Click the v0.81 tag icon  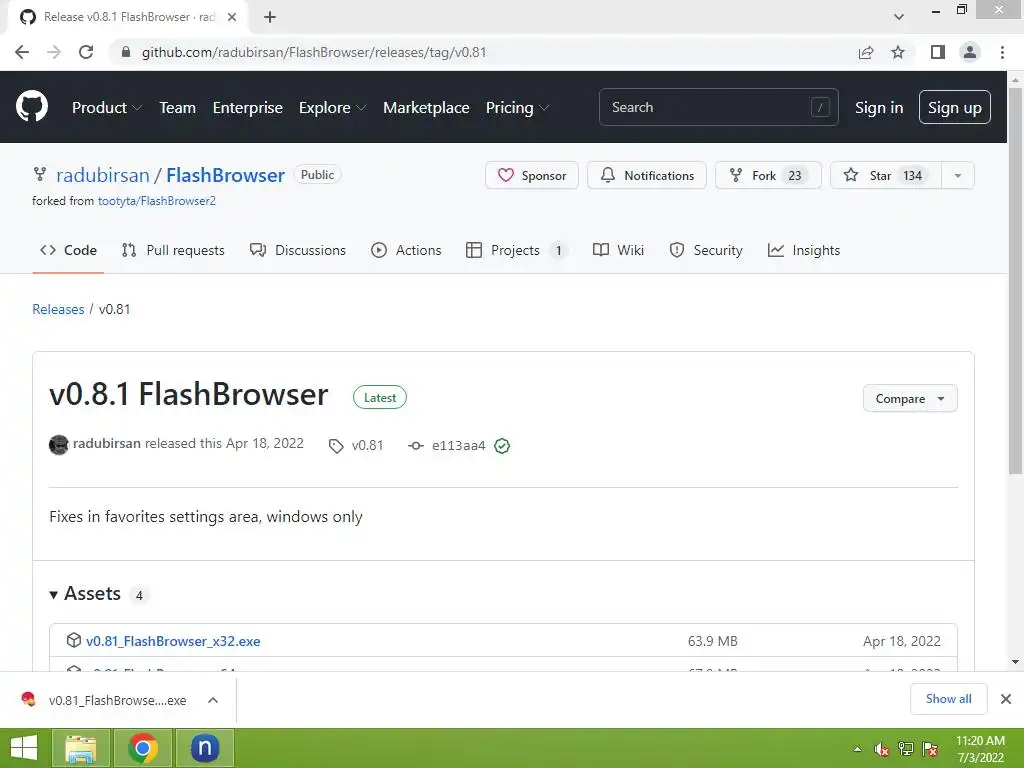[336, 446]
